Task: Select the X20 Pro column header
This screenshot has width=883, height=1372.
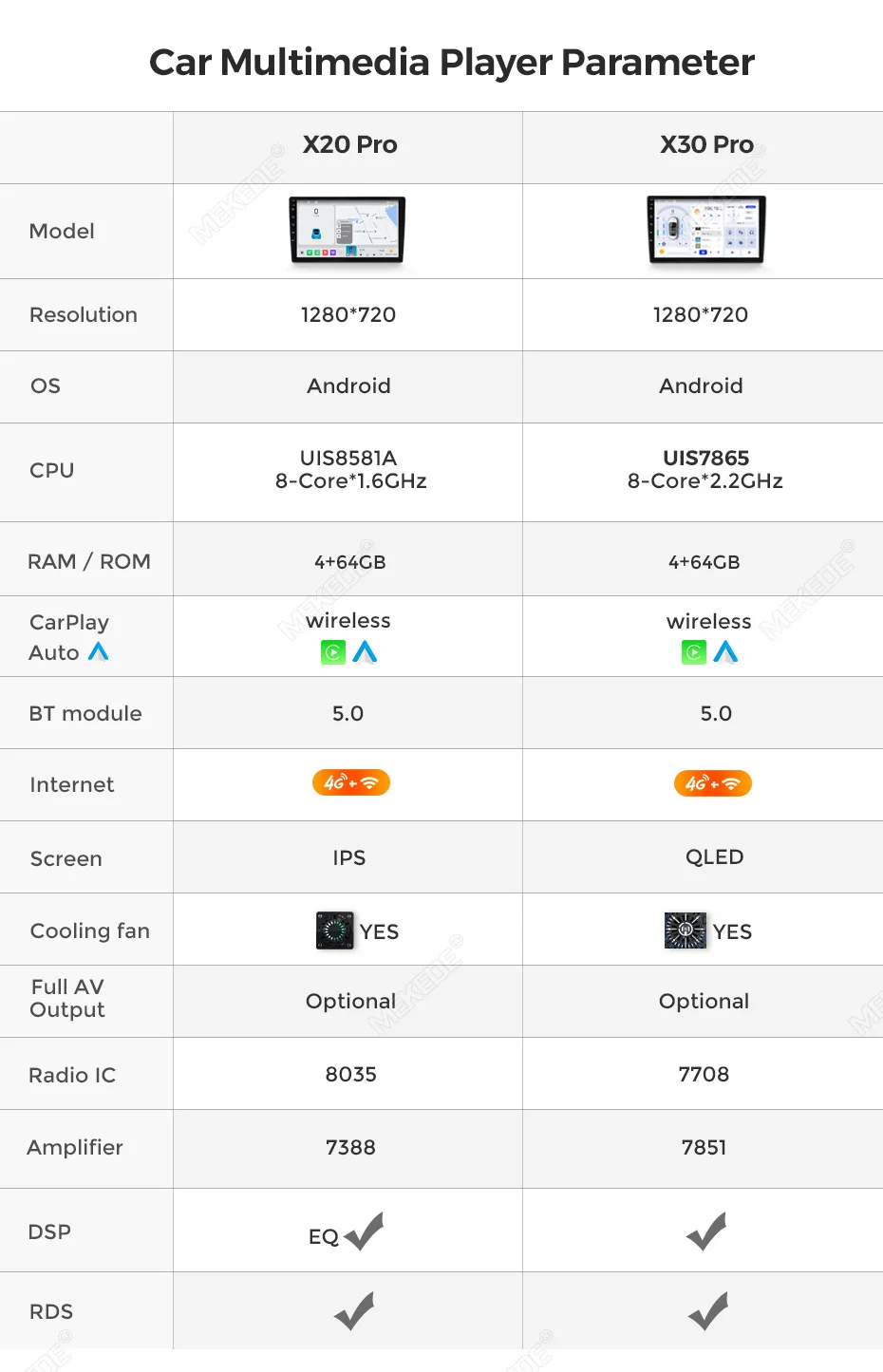Action: pos(349,145)
